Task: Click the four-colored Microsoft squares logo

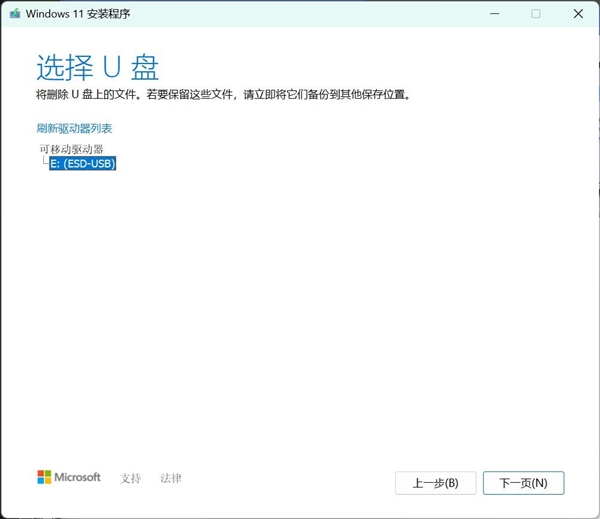Action: 45,478
